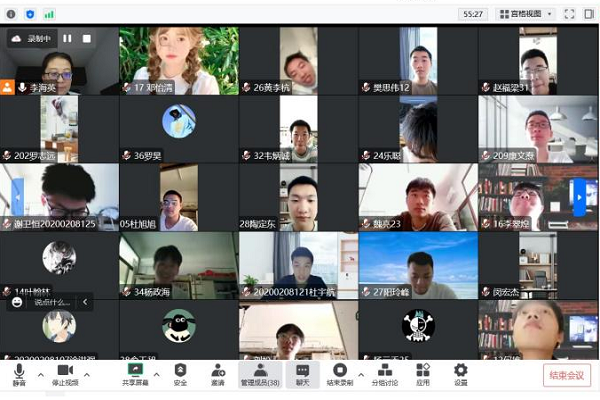Open Manage Members (38) panel
600x400 pixels.
pyautogui.click(x=260, y=374)
